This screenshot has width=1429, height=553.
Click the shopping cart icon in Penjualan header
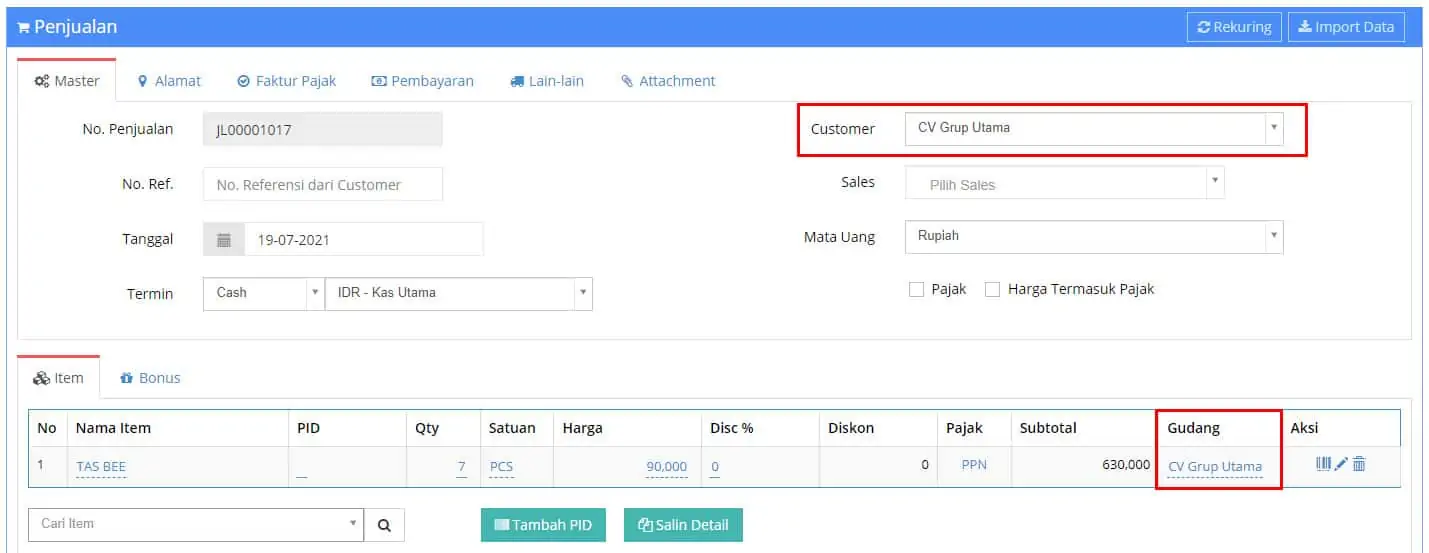point(23,28)
